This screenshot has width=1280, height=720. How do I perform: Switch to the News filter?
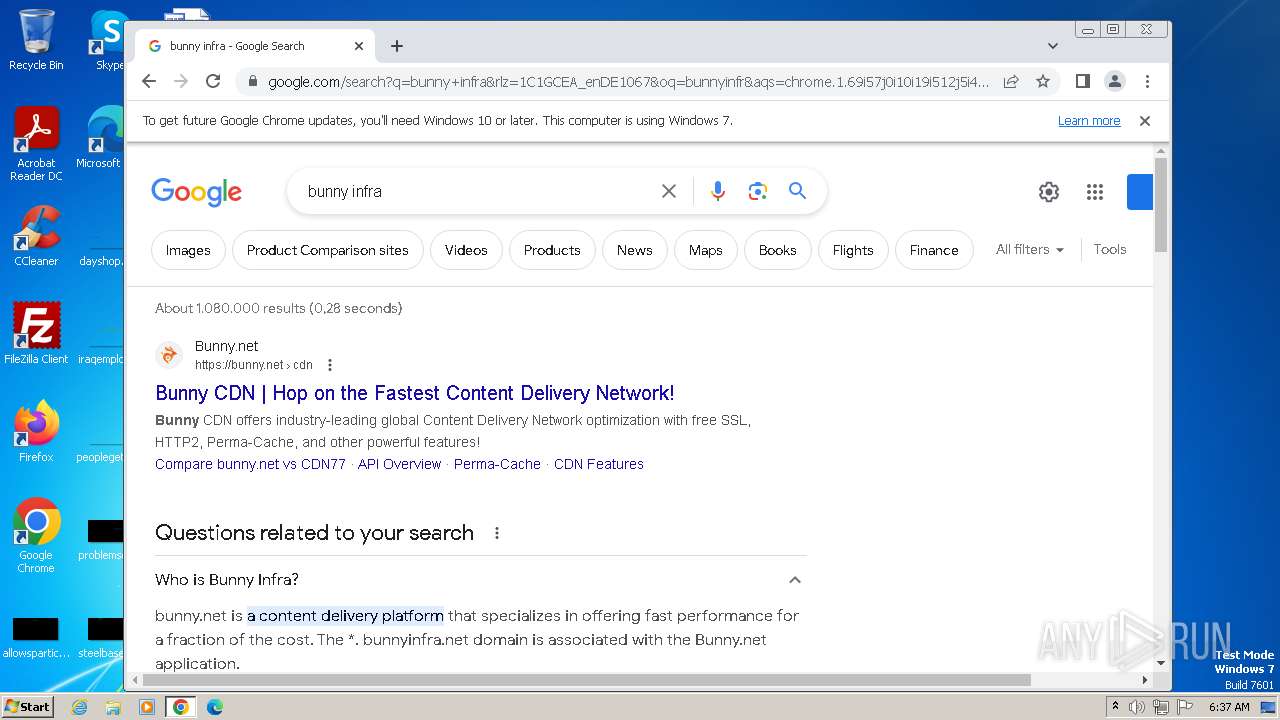pos(635,250)
